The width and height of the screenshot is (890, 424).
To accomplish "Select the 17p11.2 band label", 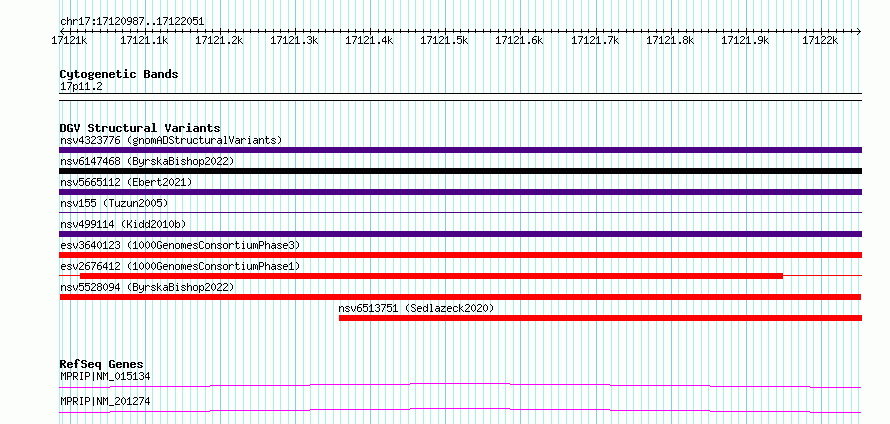I will click(81, 87).
